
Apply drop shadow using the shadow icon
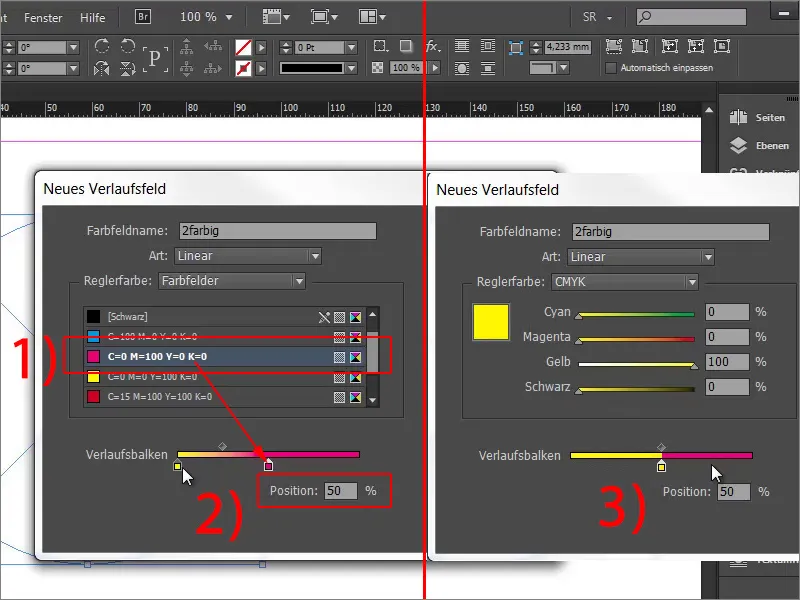[406, 46]
